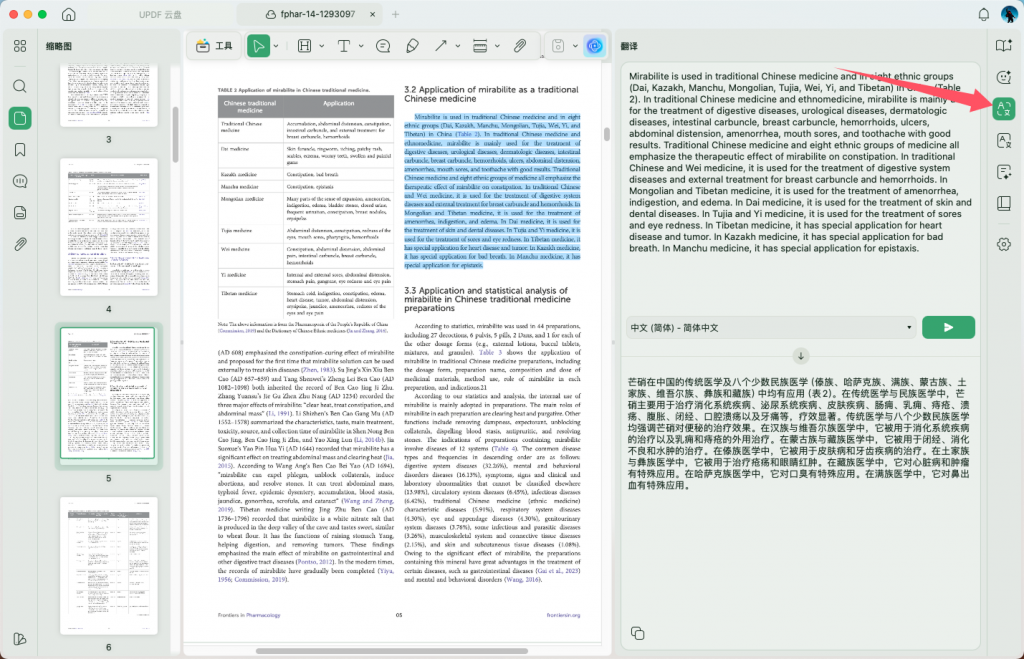The height and width of the screenshot is (659, 1024).
Task: Open the AI assistant face icon in right sidebar
Action: 1004,77
